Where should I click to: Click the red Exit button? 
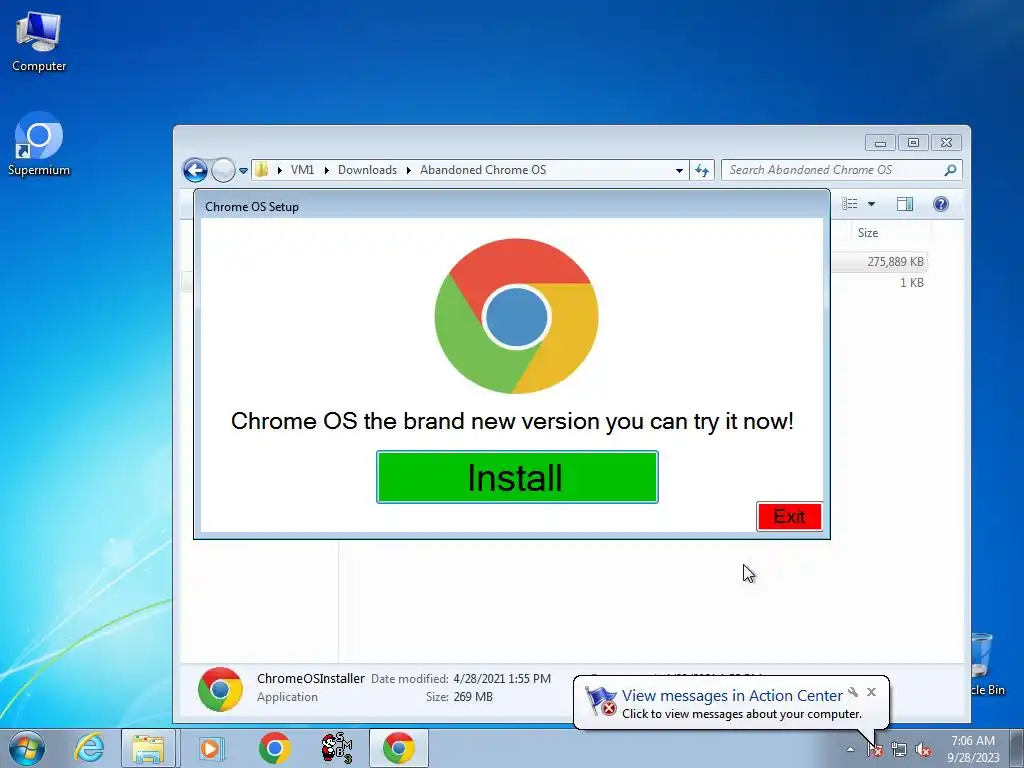(x=789, y=517)
